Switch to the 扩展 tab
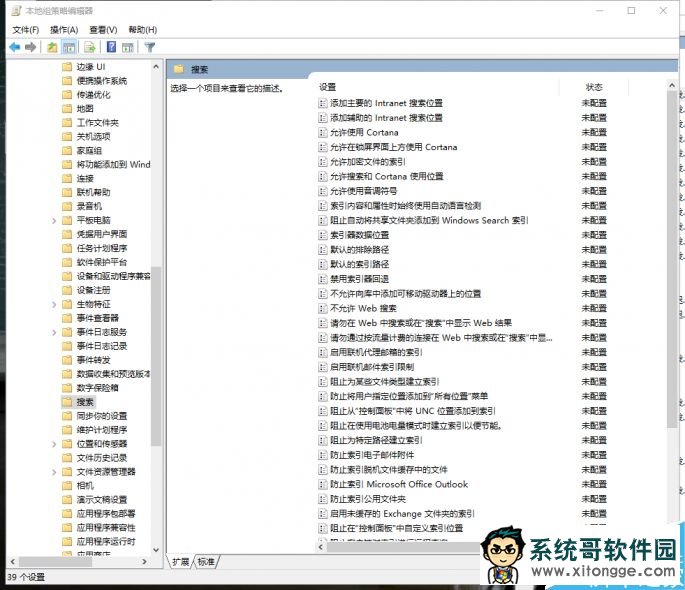Image resolution: width=685 pixels, height=590 pixels. pos(181,562)
